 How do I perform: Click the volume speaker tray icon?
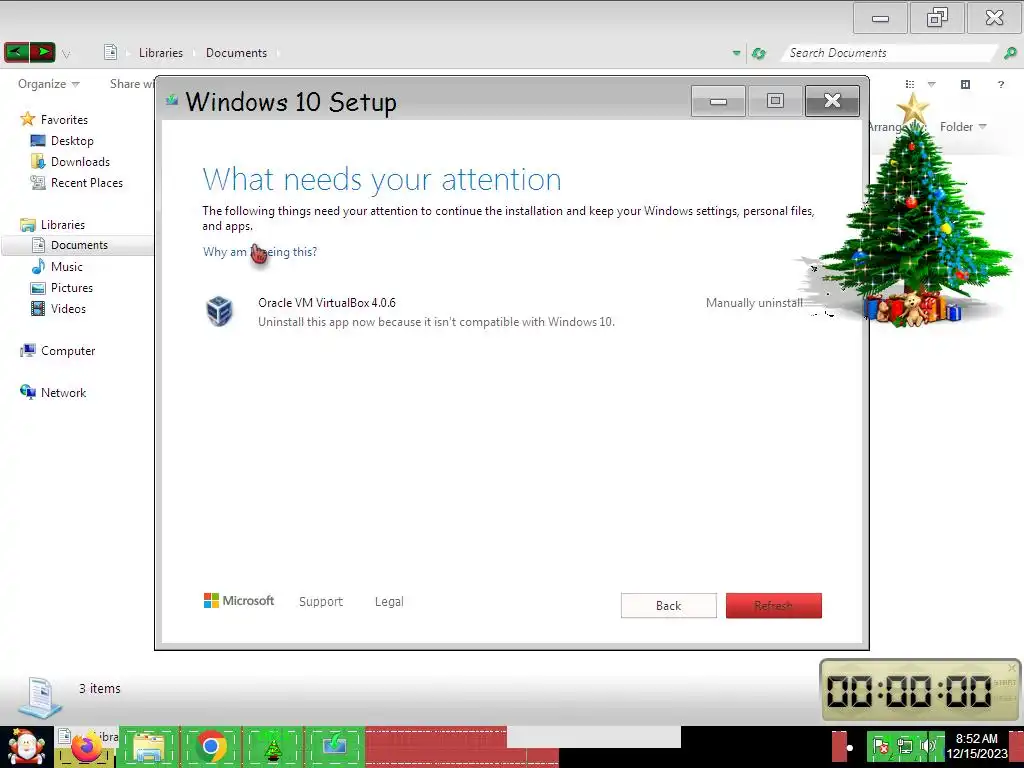tap(928, 746)
